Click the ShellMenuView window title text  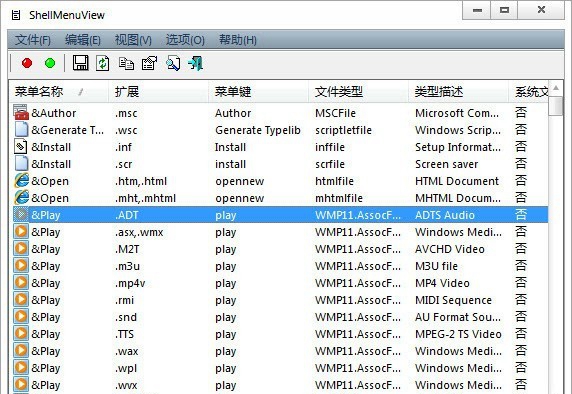tap(67, 15)
